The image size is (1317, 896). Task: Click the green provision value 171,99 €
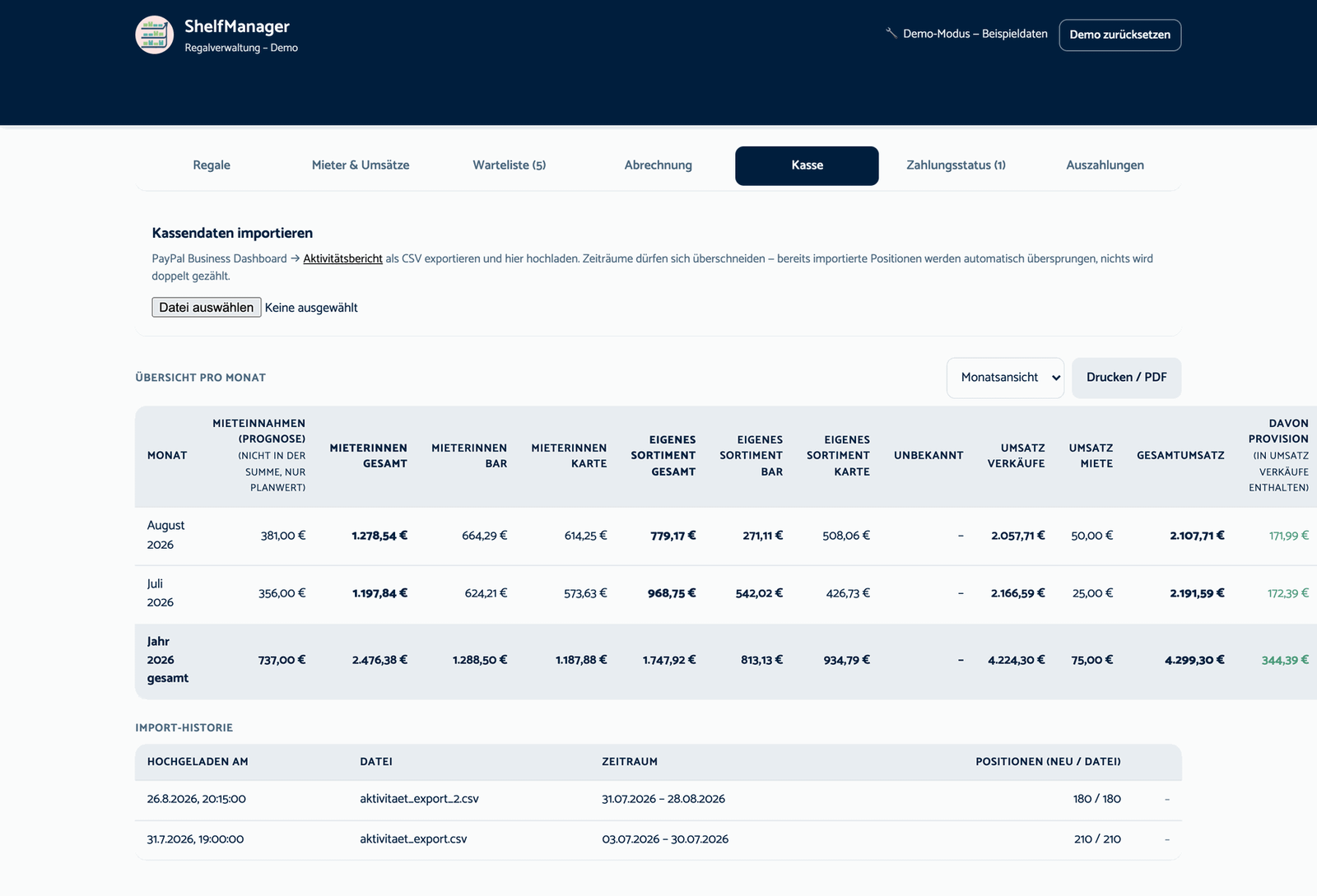coord(1289,536)
